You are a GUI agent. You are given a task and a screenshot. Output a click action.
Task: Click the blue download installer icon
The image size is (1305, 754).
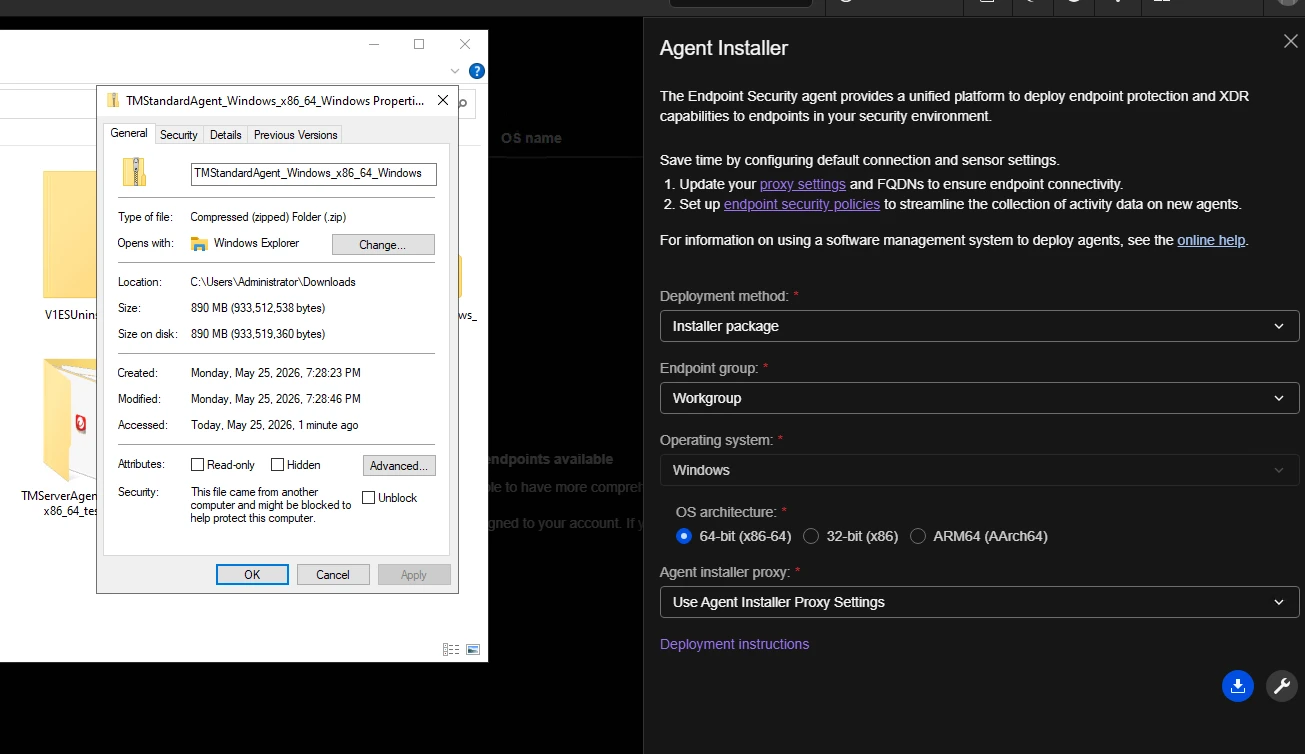click(1238, 686)
